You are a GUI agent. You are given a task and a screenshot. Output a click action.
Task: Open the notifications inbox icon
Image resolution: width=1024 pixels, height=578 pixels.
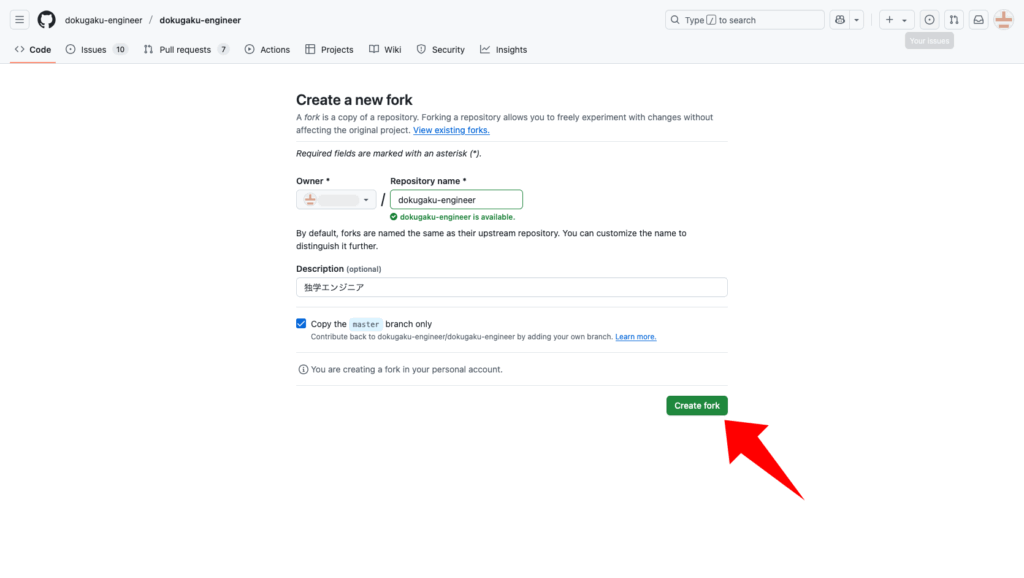tap(979, 20)
